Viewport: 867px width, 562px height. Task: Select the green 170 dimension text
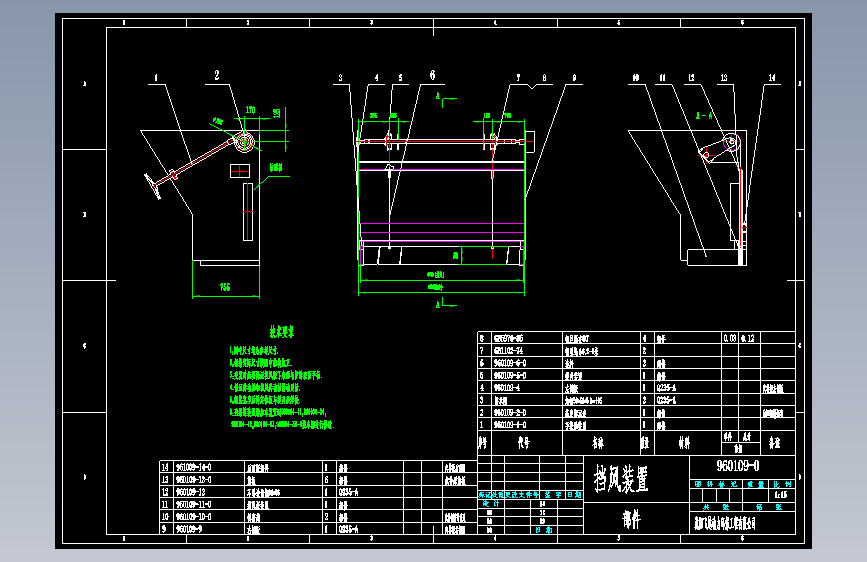coord(250,110)
